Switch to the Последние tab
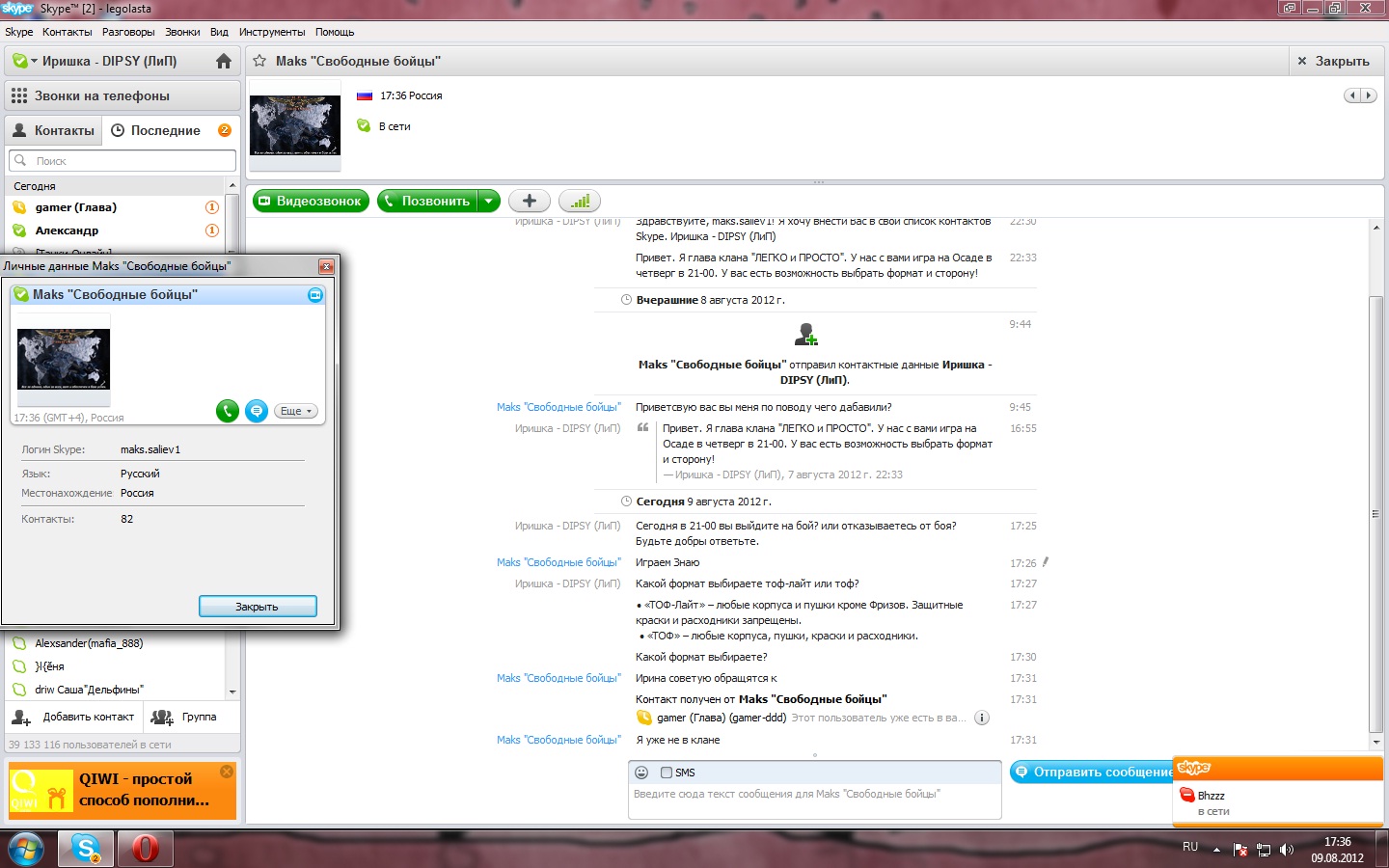The height and width of the screenshot is (868, 1389). click(x=171, y=130)
